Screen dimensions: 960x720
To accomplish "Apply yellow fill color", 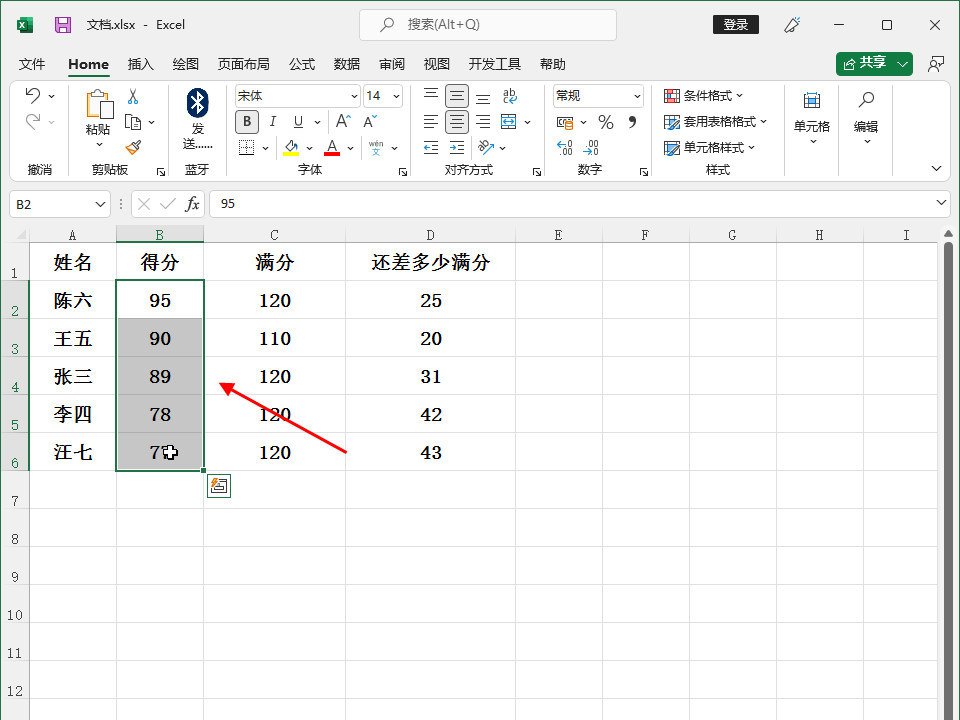I will pyautogui.click(x=291, y=148).
